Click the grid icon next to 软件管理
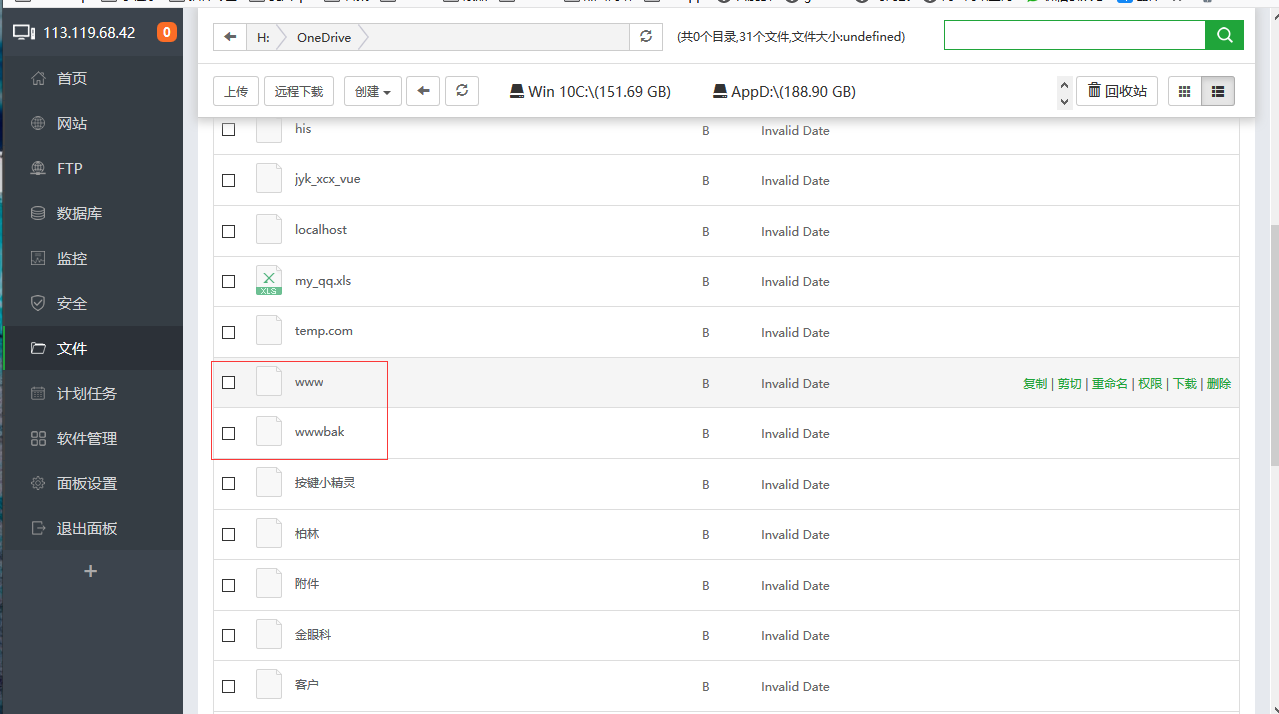Image resolution: width=1279 pixels, height=714 pixels. [x=38, y=438]
